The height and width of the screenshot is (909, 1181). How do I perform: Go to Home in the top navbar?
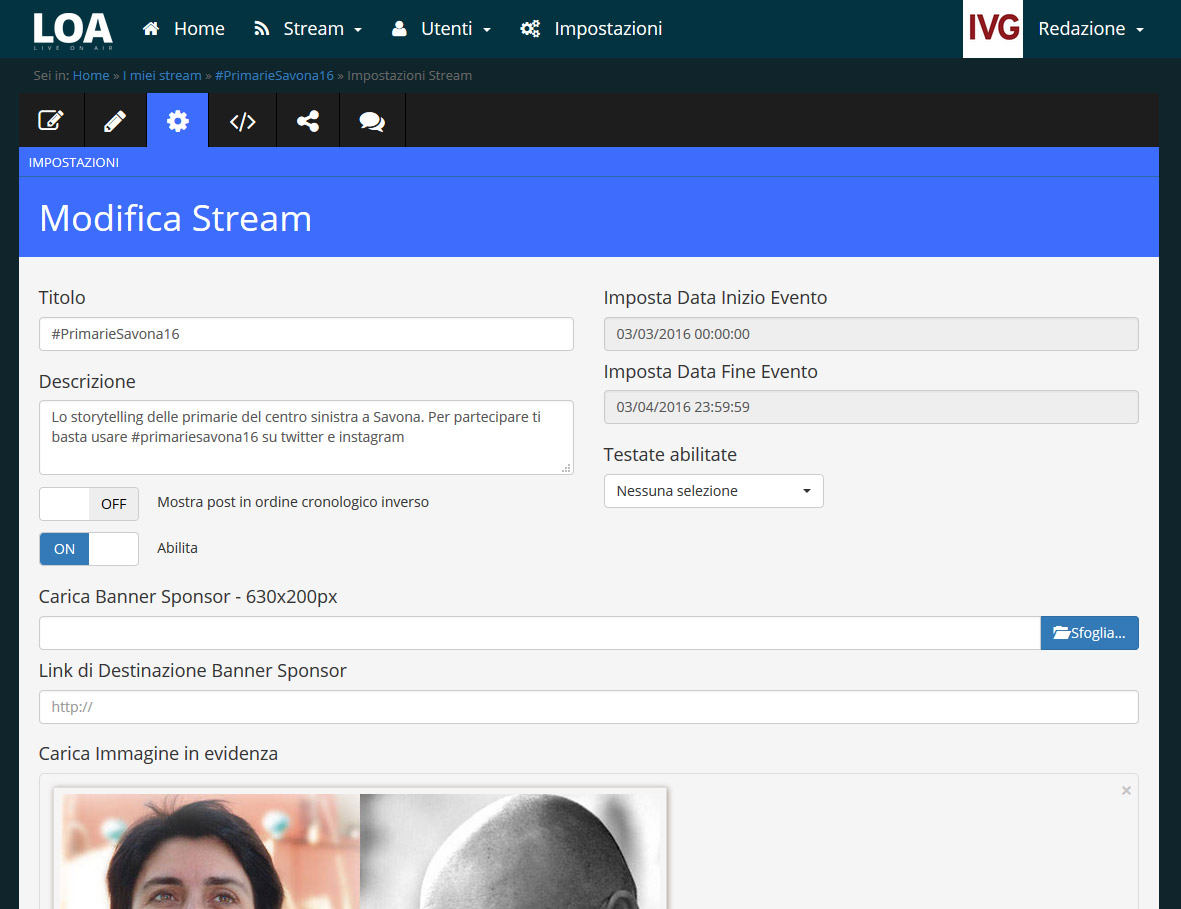[x=184, y=29]
